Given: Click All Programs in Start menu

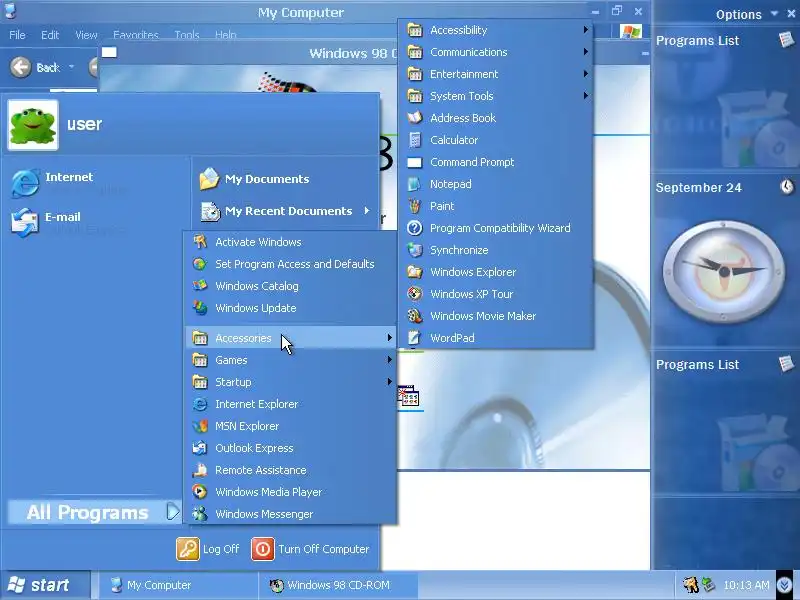Looking at the screenshot, I should (95, 512).
